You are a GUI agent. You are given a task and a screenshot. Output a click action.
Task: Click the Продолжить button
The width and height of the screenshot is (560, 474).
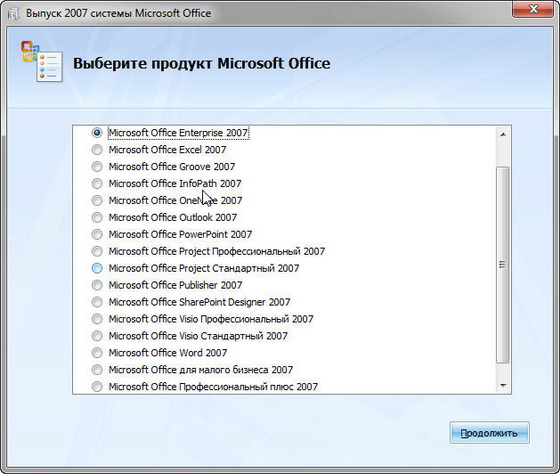[x=489, y=433]
